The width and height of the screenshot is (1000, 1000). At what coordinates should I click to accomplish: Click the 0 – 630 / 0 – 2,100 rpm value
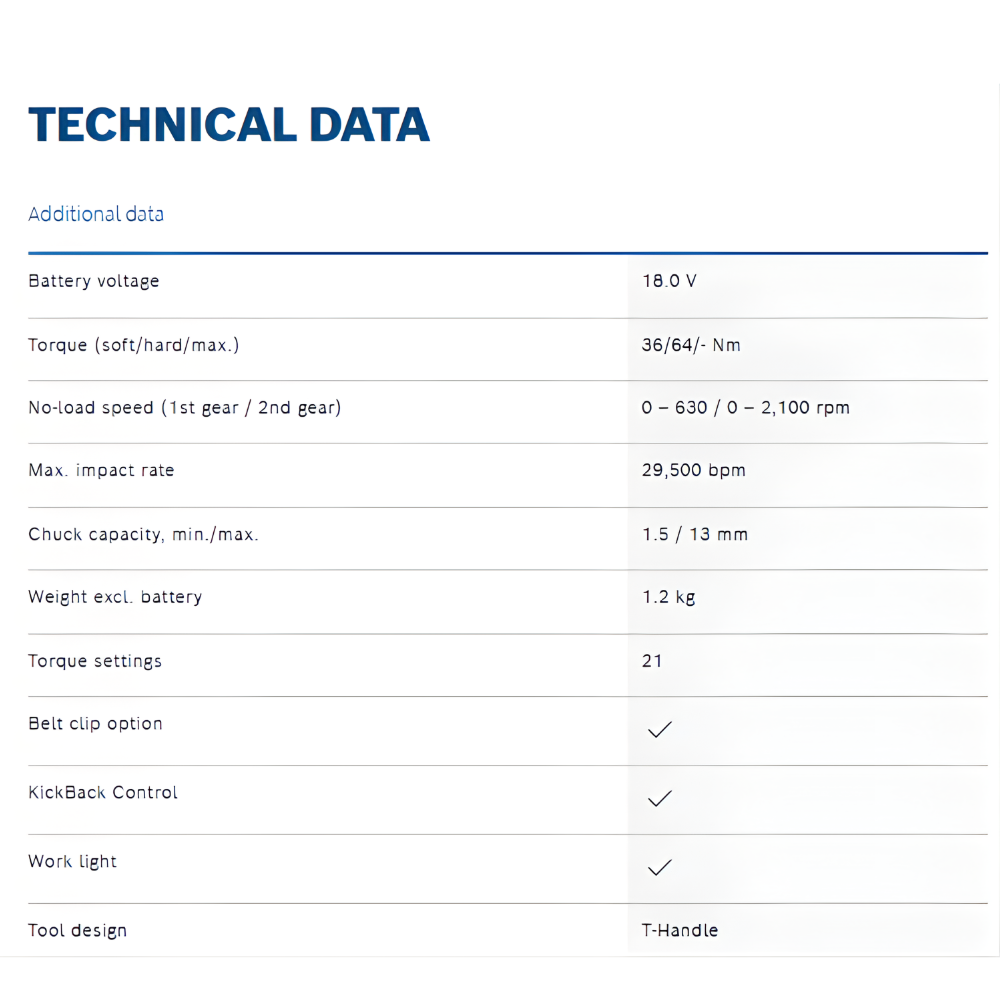(746, 408)
